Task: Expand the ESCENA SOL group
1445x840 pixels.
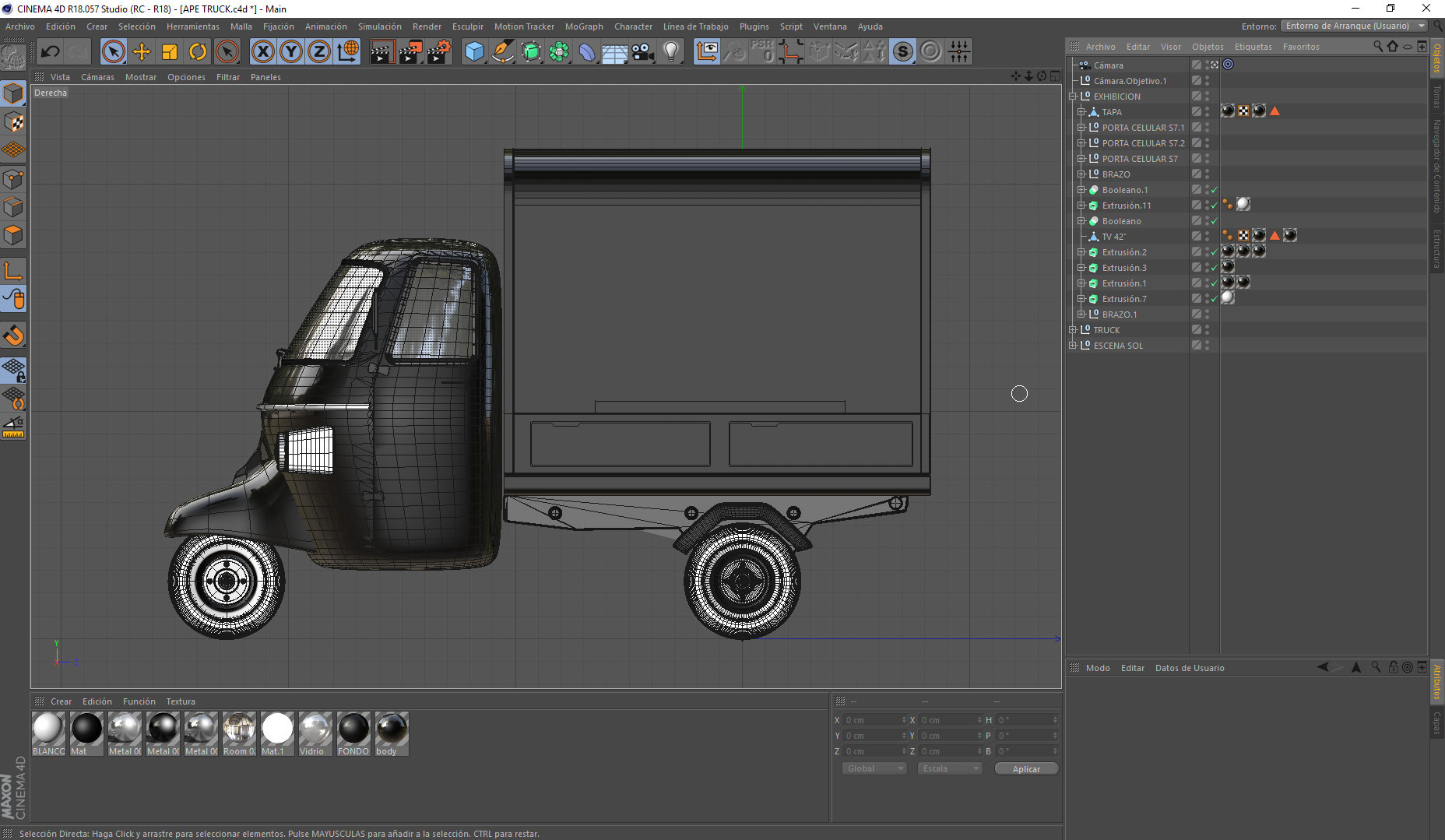Action: tap(1073, 346)
